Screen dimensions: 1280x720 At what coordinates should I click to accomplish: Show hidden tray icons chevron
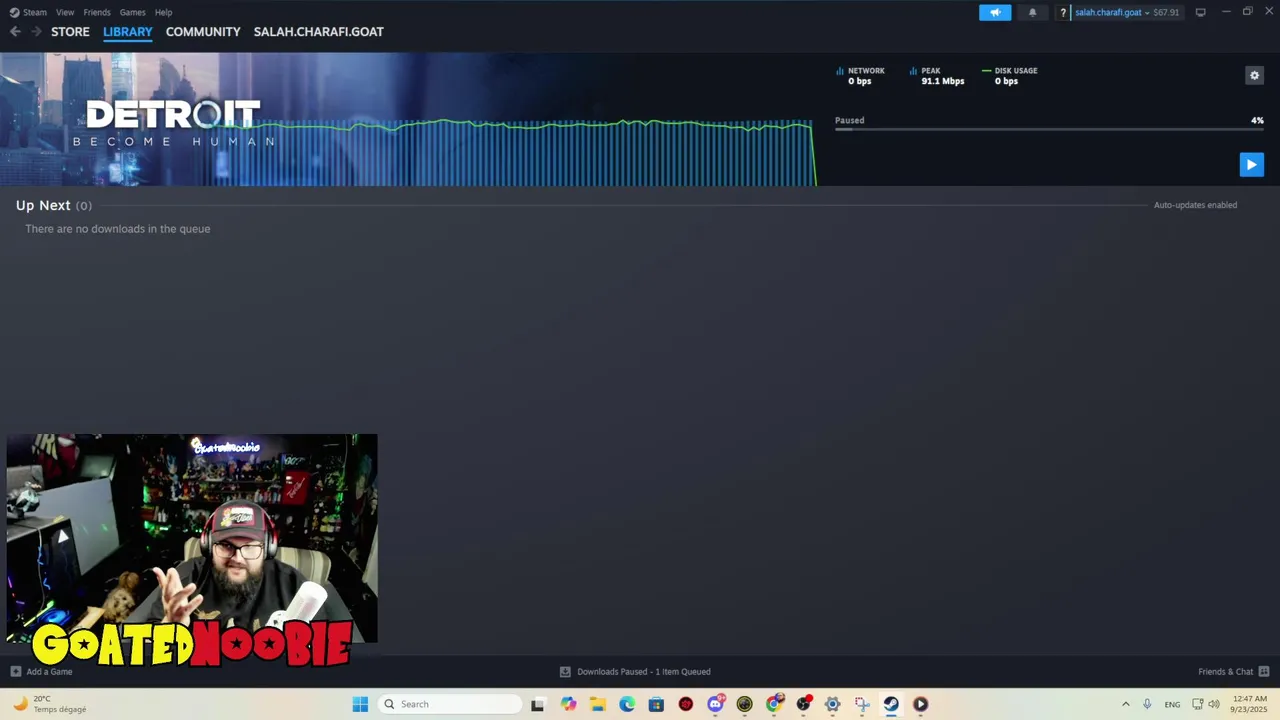(x=1125, y=704)
